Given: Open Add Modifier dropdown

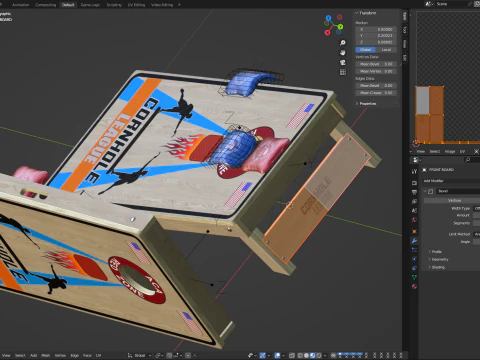Looking at the screenshot, I should 451,181.
